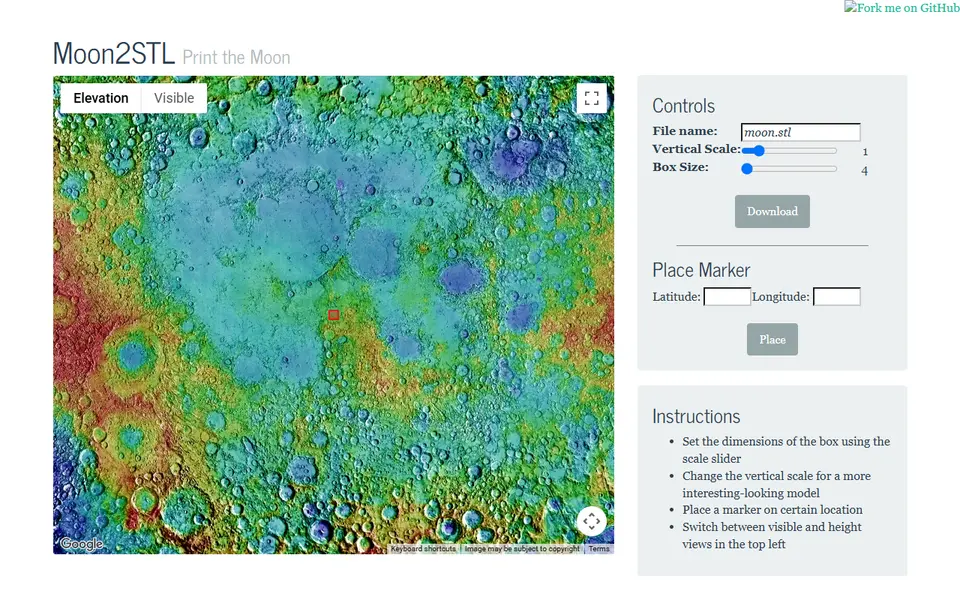Adjust the Box Size slider
The image size is (960, 600).
tap(789, 169)
